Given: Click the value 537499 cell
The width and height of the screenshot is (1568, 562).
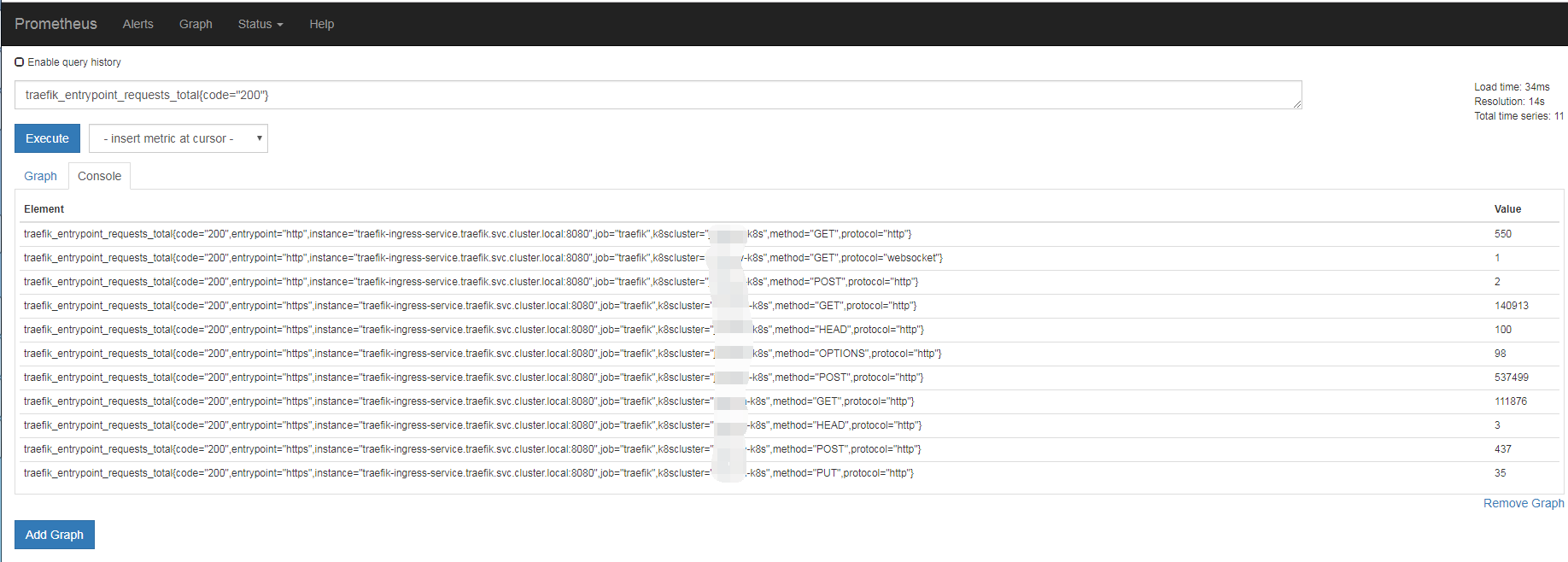Looking at the screenshot, I should click(x=1511, y=378).
